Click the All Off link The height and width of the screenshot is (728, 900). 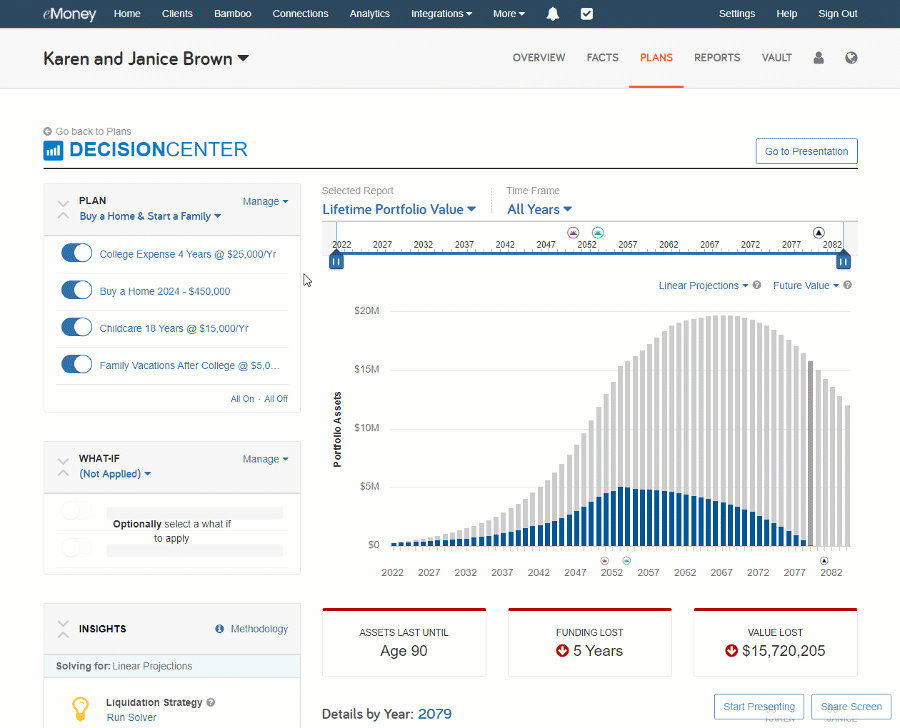pyautogui.click(x=276, y=399)
